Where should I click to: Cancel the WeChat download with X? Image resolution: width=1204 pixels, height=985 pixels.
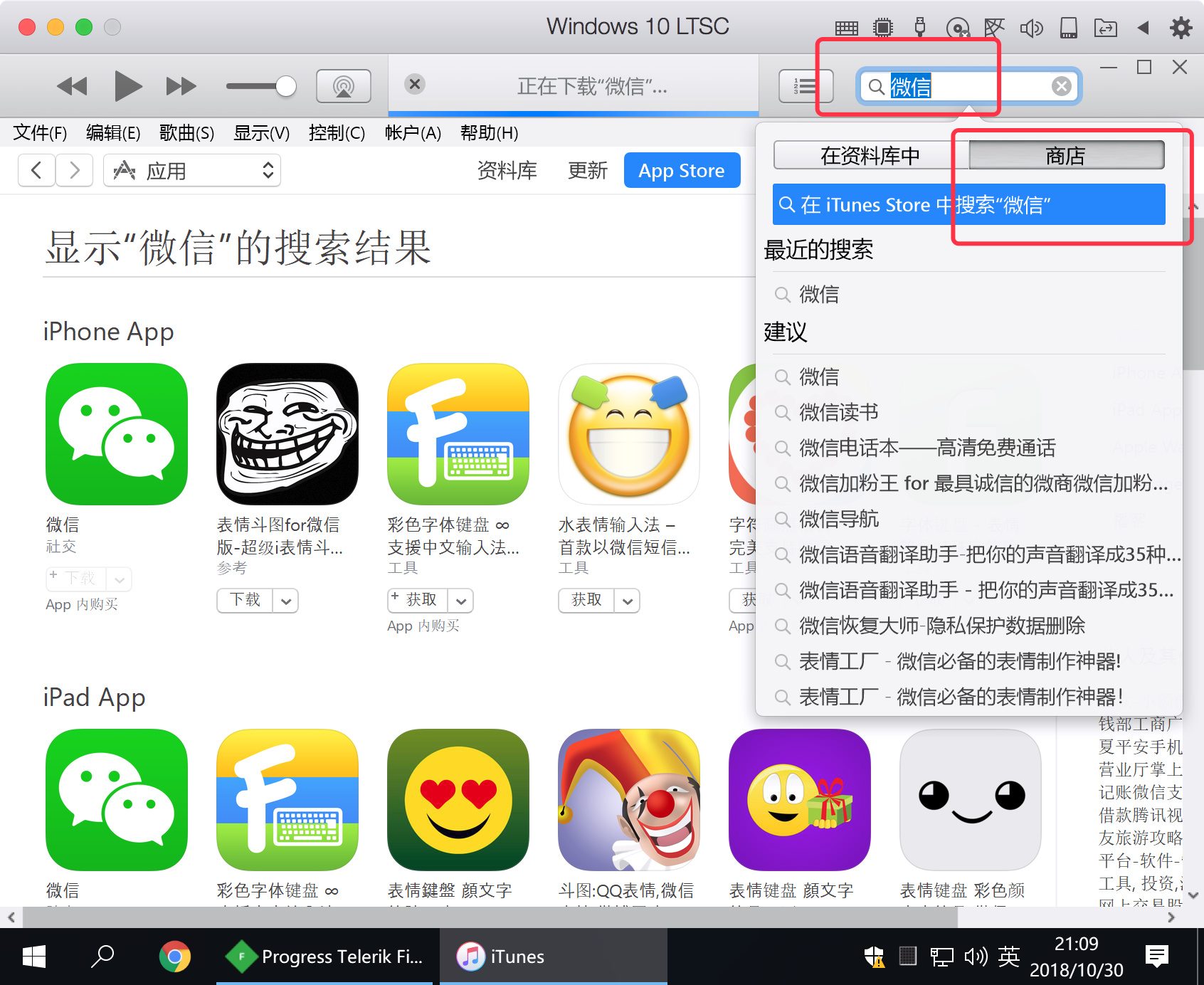415,84
